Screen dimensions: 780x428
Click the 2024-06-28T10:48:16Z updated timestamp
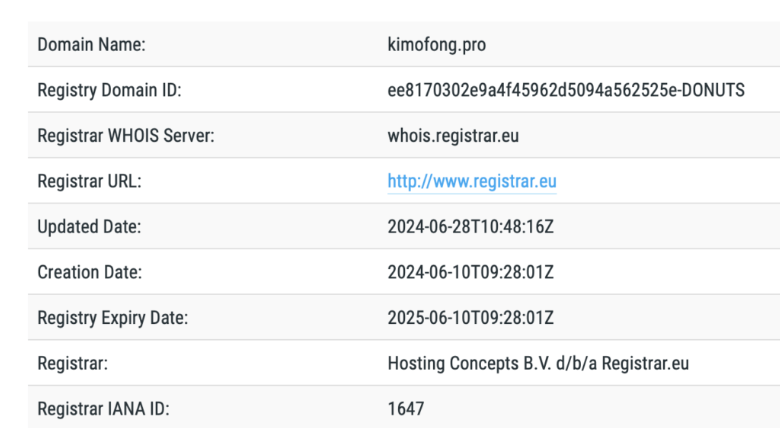470,227
